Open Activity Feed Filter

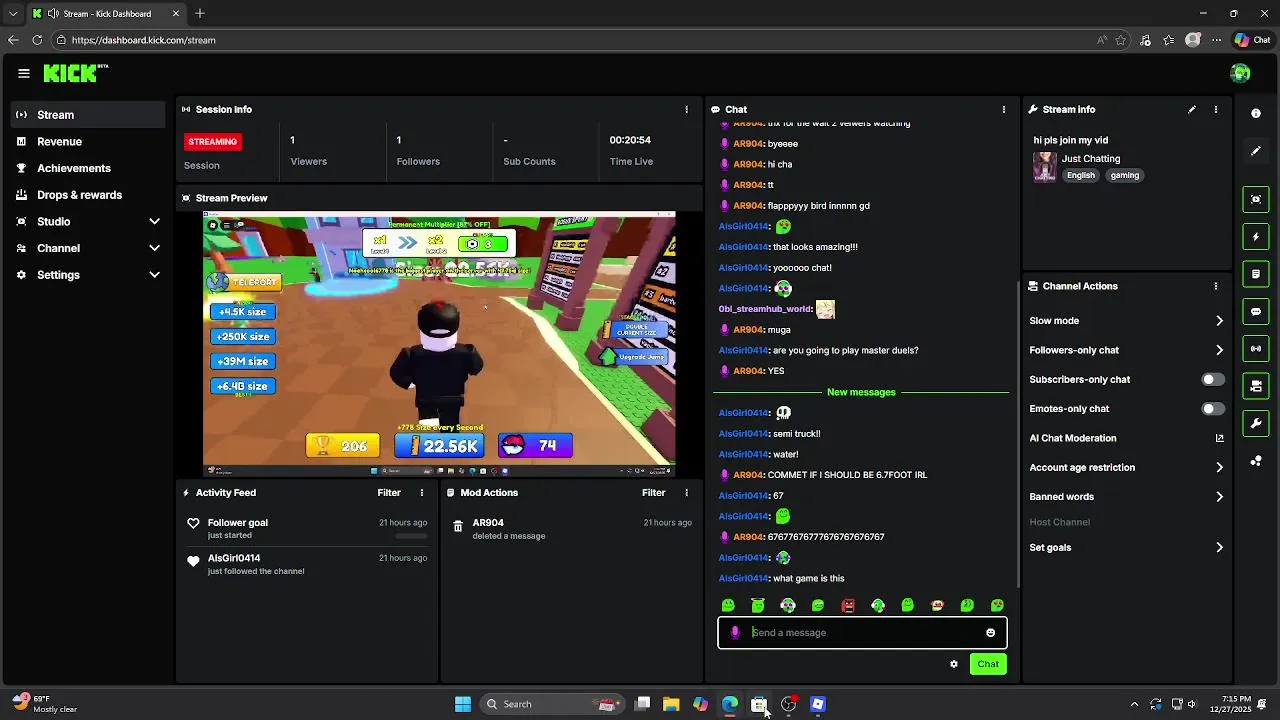point(389,492)
